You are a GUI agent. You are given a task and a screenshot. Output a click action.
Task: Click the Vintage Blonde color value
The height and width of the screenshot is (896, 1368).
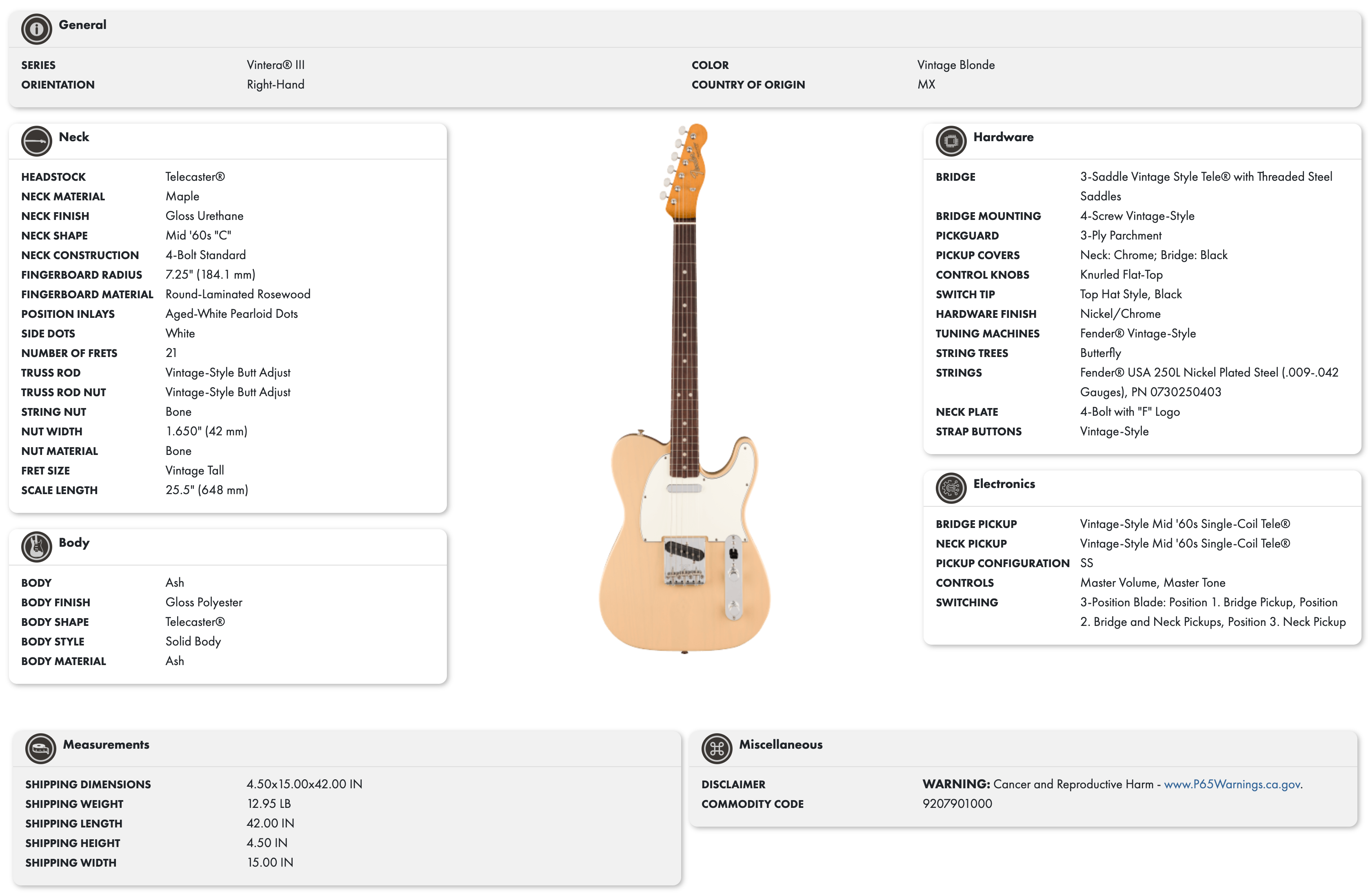pos(955,65)
